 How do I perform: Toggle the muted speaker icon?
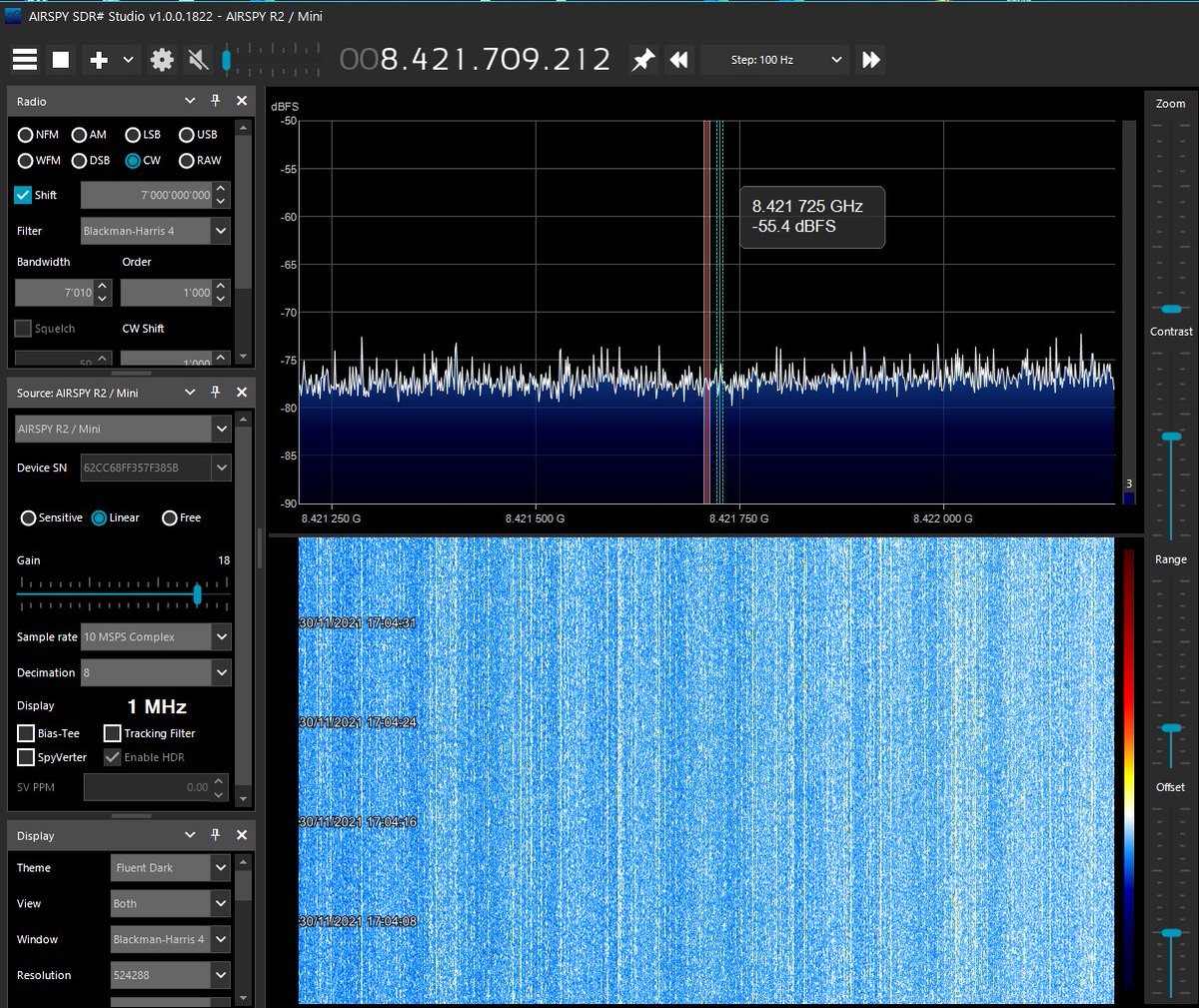(199, 60)
